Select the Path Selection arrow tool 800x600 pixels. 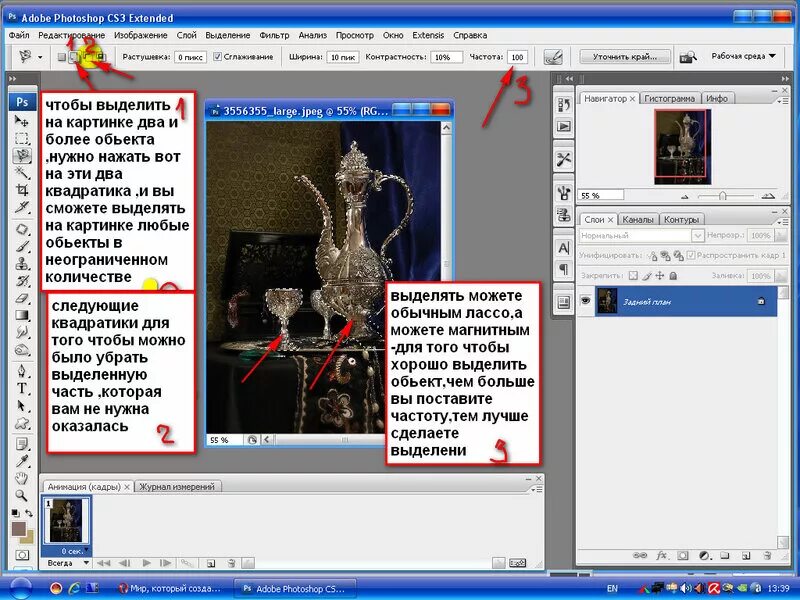pos(21,406)
